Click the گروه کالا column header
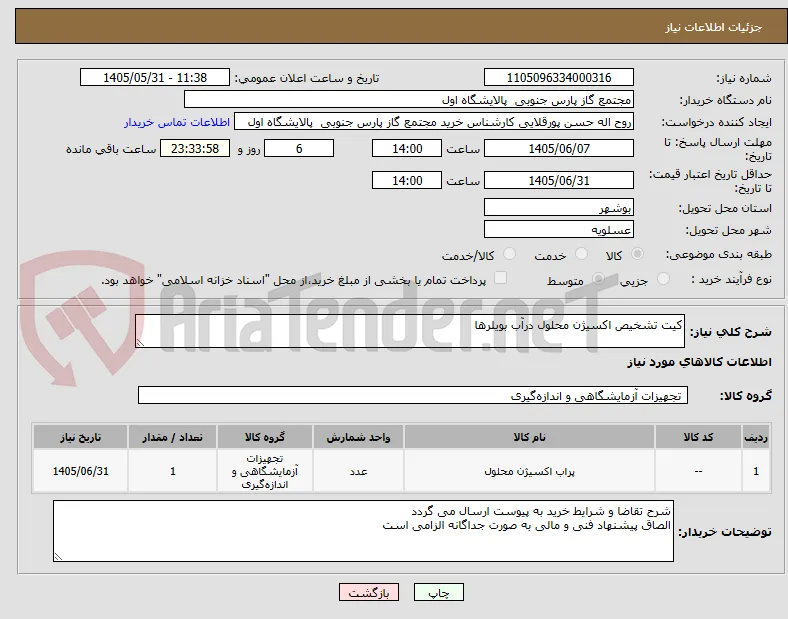Screen dimensions: 788x619 [x=265, y=437]
